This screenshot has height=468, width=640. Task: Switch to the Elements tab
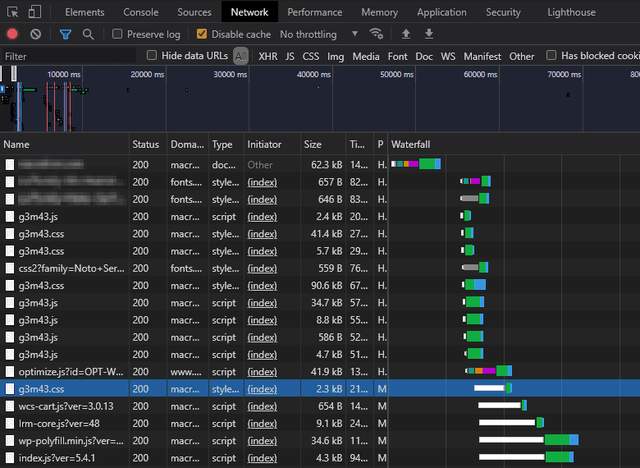pyautogui.click(x=84, y=12)
